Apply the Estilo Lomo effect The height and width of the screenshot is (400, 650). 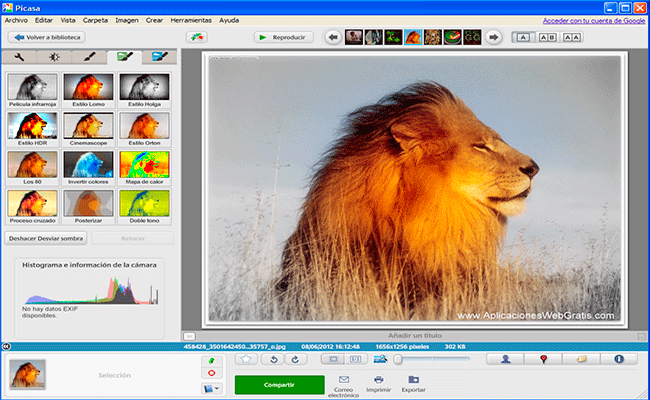(x=88, y=90)
